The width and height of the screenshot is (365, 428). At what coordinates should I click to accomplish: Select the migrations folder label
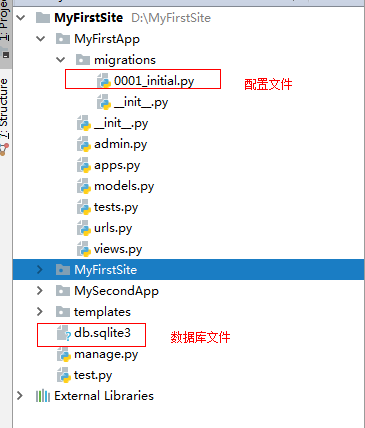point(125,60)
